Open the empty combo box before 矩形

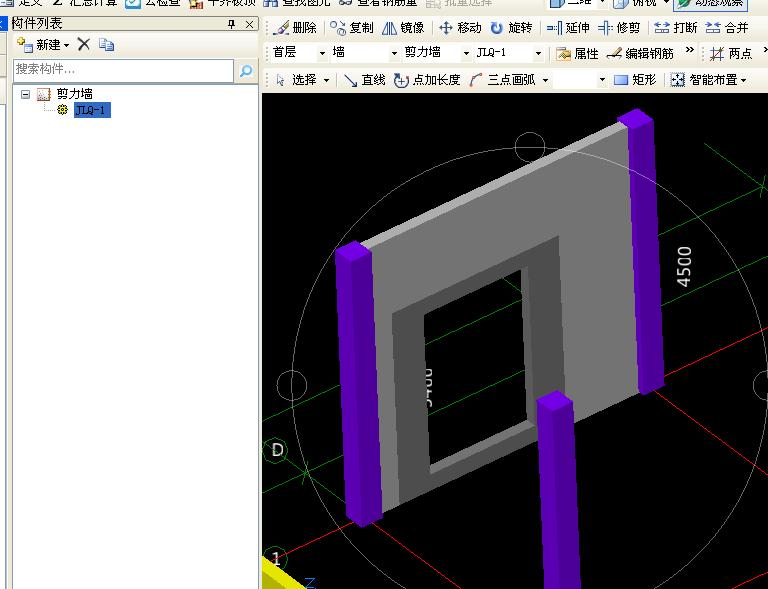(x=580, y=80)
